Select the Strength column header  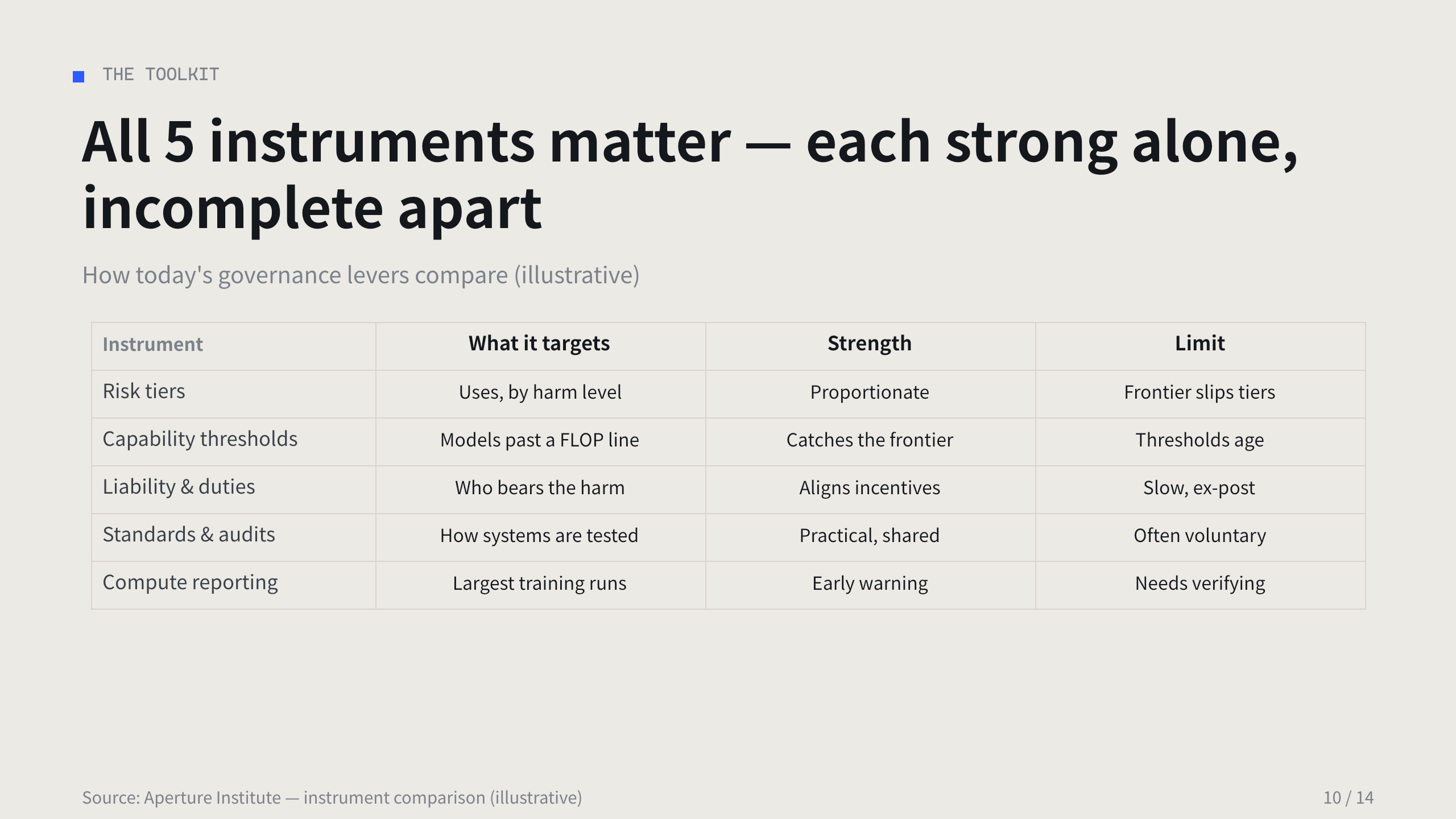point(870,344)
